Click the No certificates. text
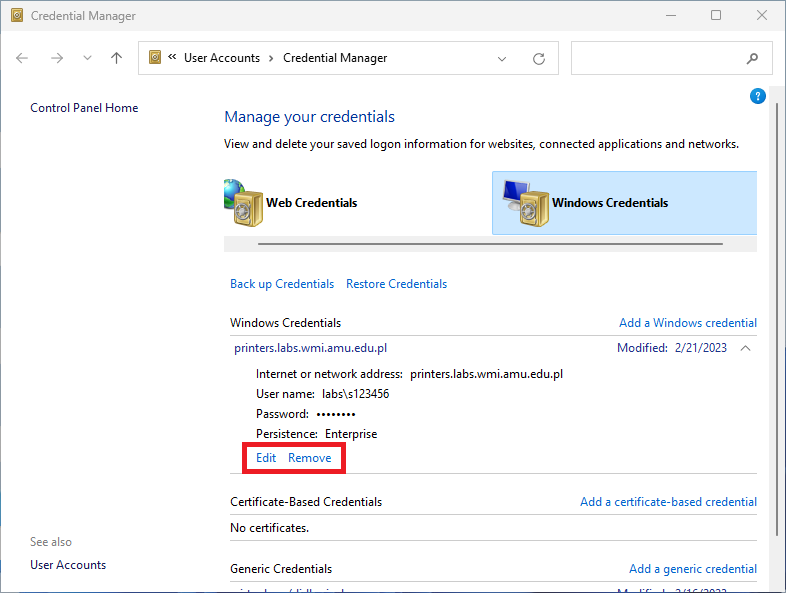The image size is (786, 593). click(x=269, y=528)
